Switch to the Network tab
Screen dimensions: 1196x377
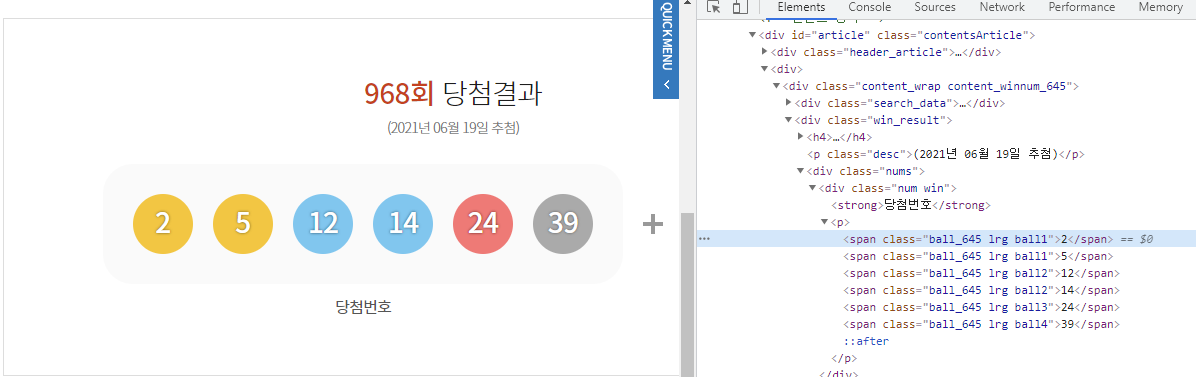coord(1001,7)
